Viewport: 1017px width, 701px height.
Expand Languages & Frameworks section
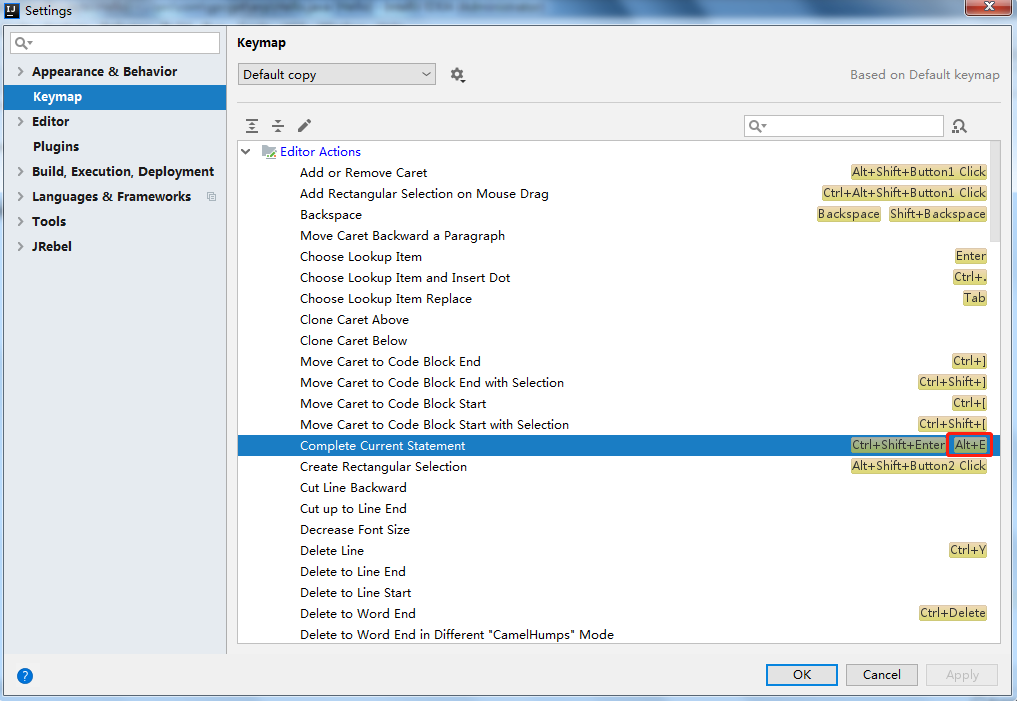pos(20,196)
